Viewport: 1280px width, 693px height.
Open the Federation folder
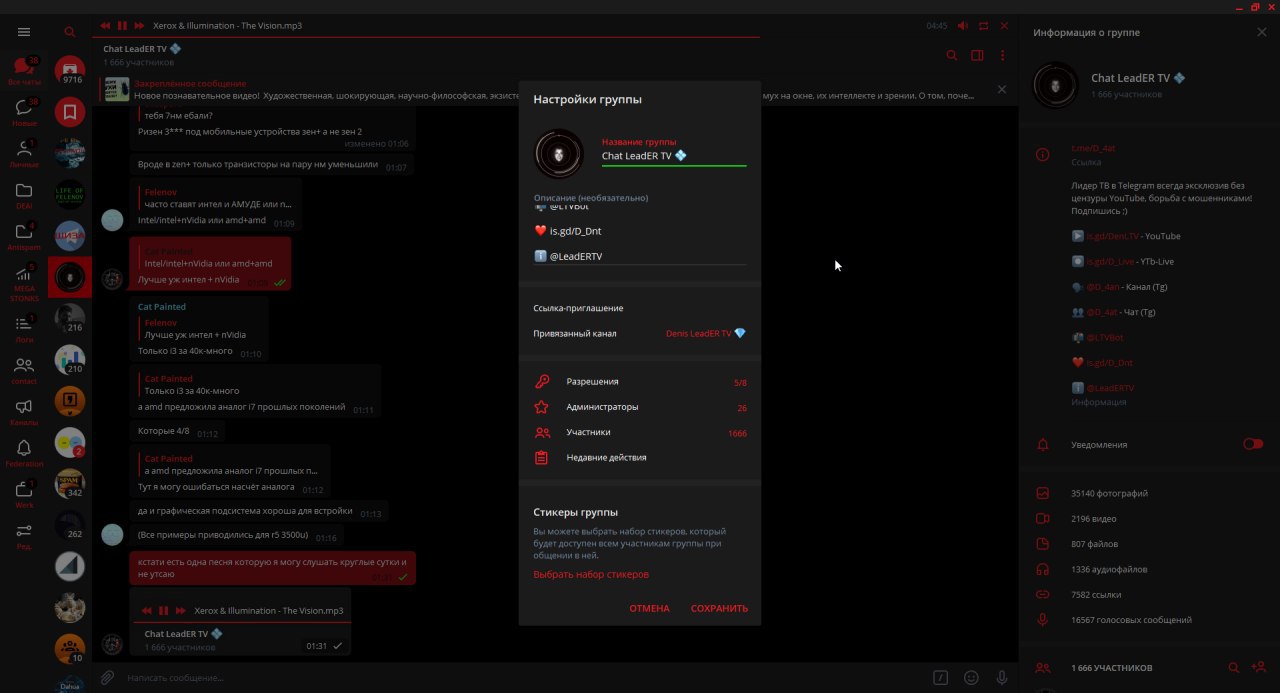click(24, 453)
